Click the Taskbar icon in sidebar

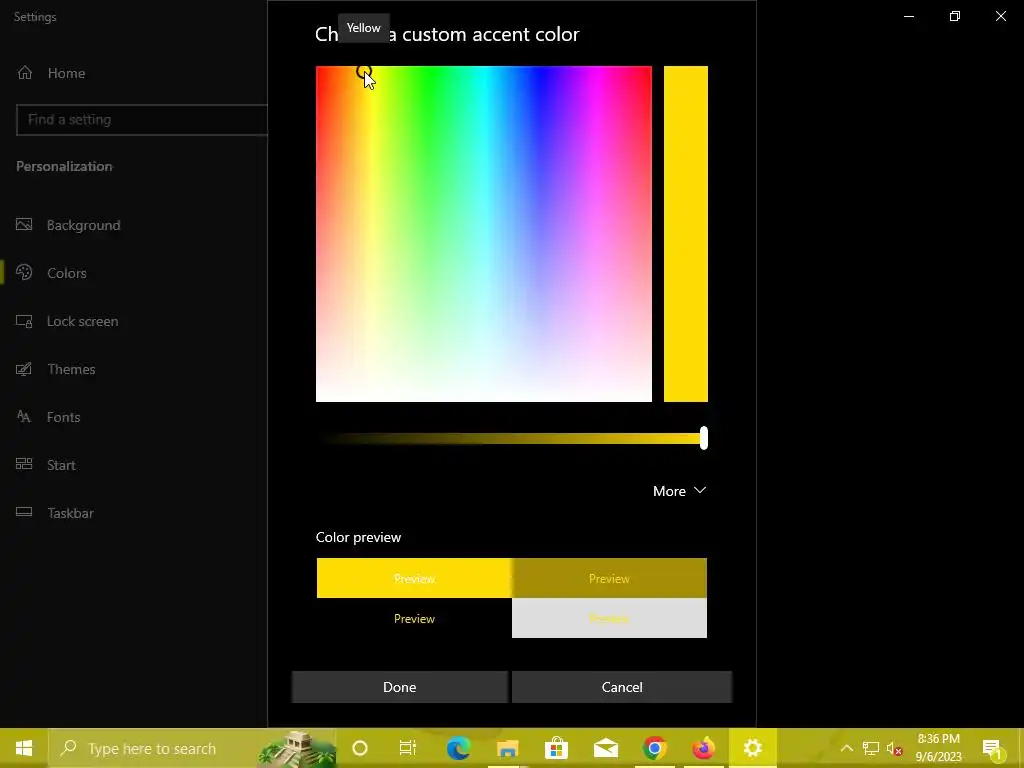(24, 512)
